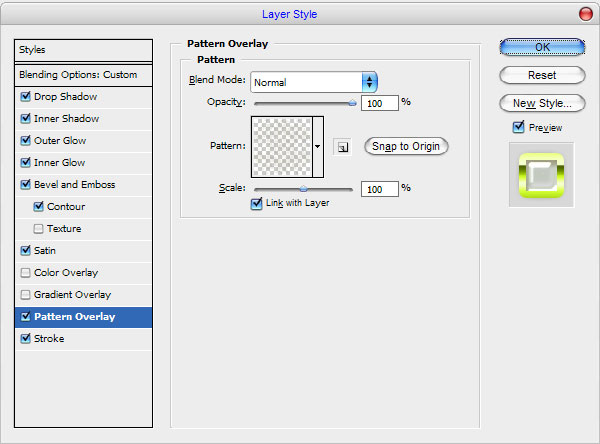
Task: Toggle the Link with Layer checkbox
Action: pyautogui.click(x=256, y=203)
